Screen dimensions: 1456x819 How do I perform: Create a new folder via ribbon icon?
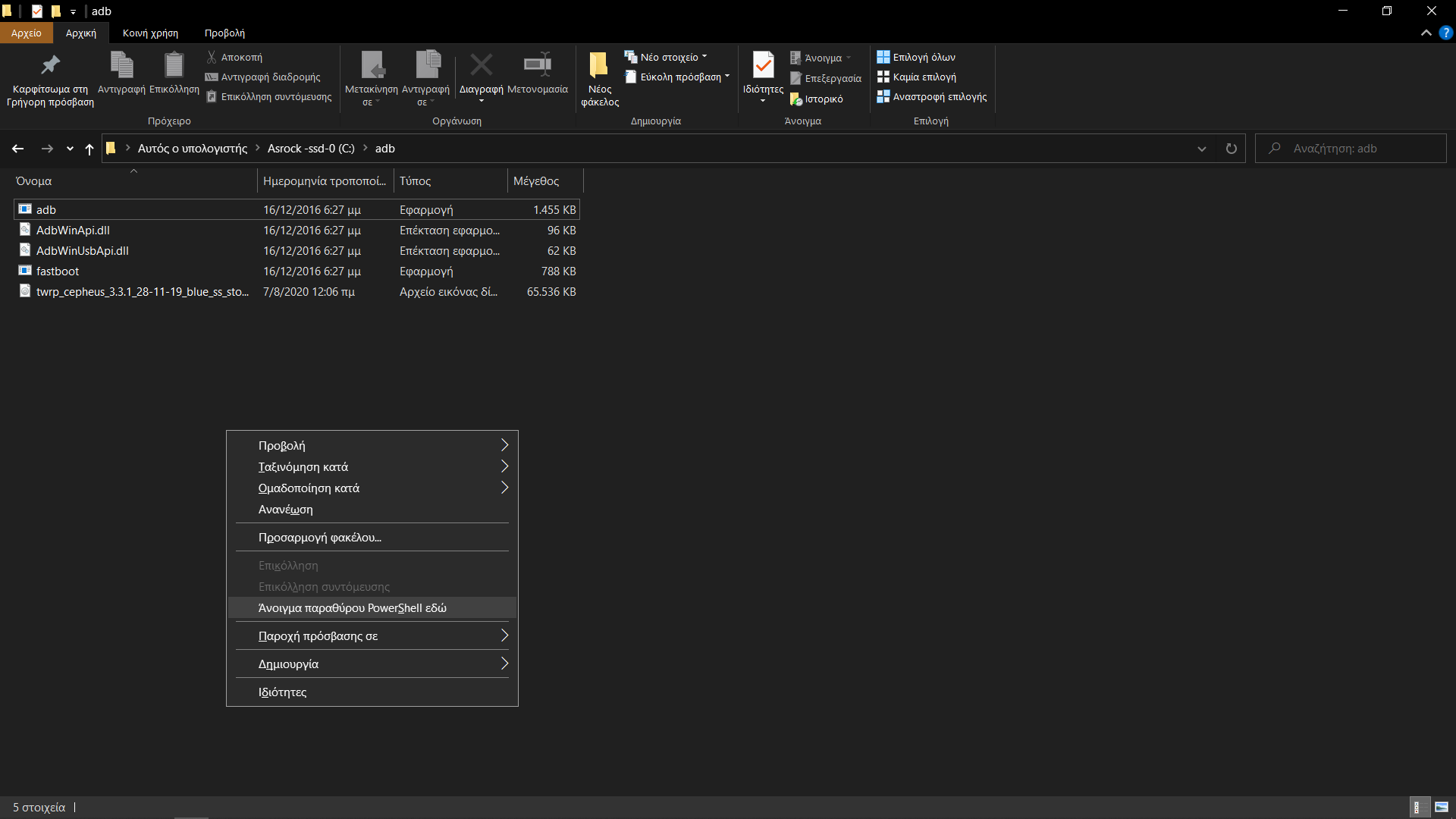599,66
